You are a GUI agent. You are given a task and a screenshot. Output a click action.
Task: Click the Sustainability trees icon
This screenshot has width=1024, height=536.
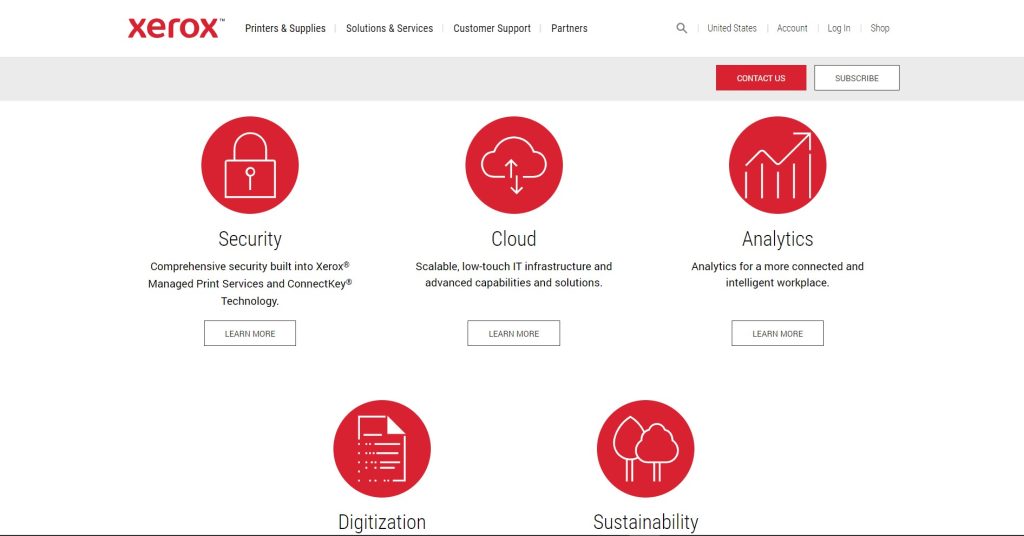coord(645,449)
